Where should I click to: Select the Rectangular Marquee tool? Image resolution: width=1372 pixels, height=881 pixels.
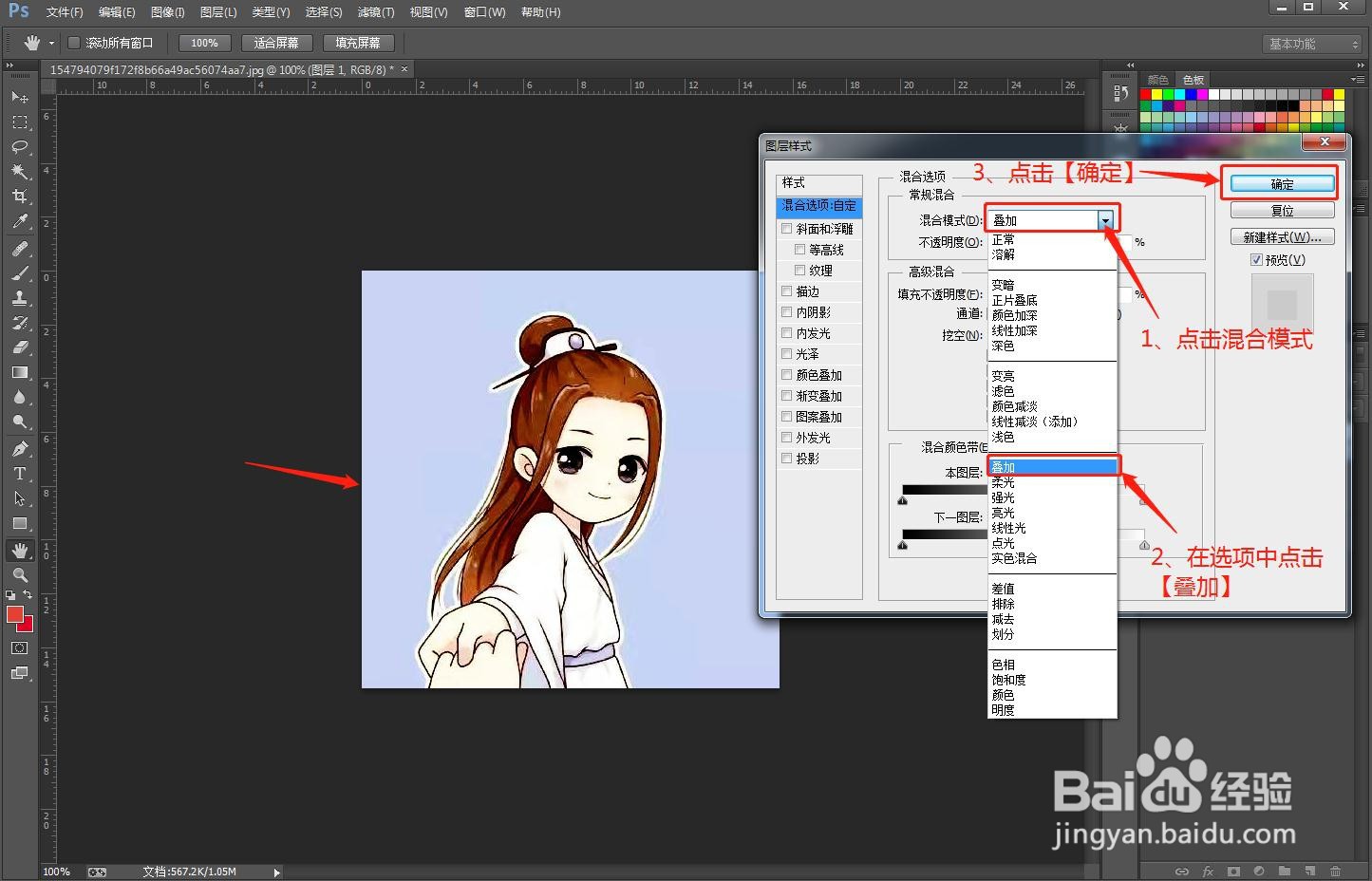19,122
